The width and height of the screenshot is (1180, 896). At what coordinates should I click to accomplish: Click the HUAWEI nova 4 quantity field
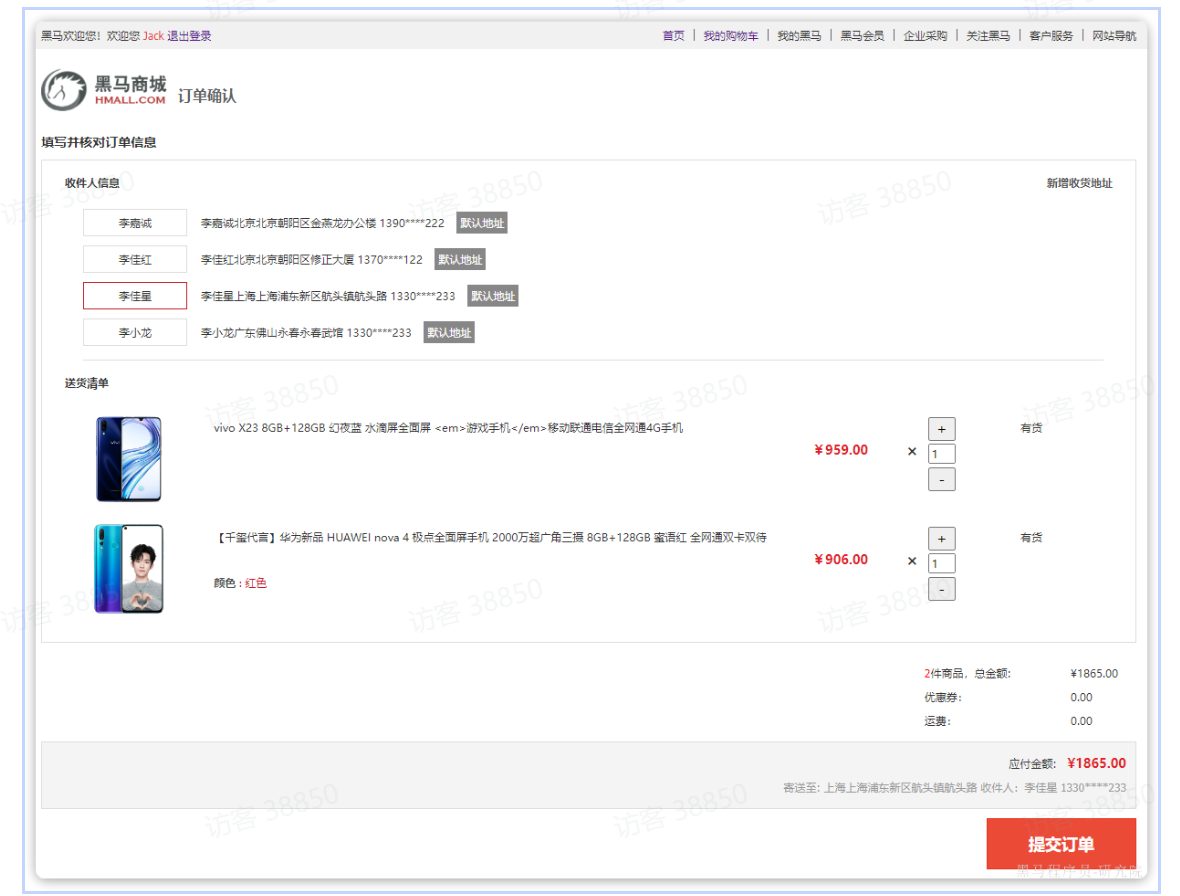click(941, 563)
